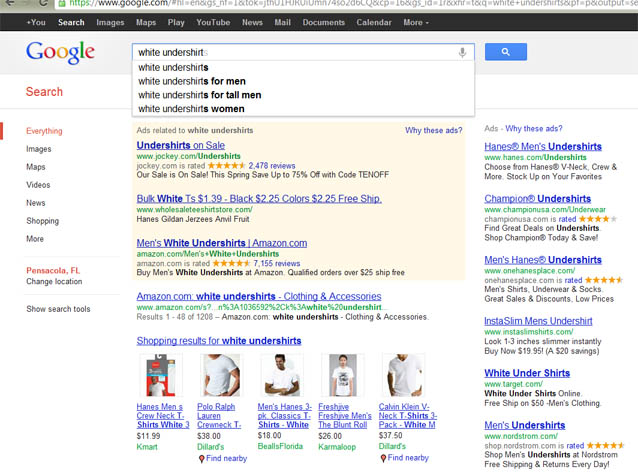Open News in the black top bar
Viewport: 638px width, 476px height.
click(252, 22)
